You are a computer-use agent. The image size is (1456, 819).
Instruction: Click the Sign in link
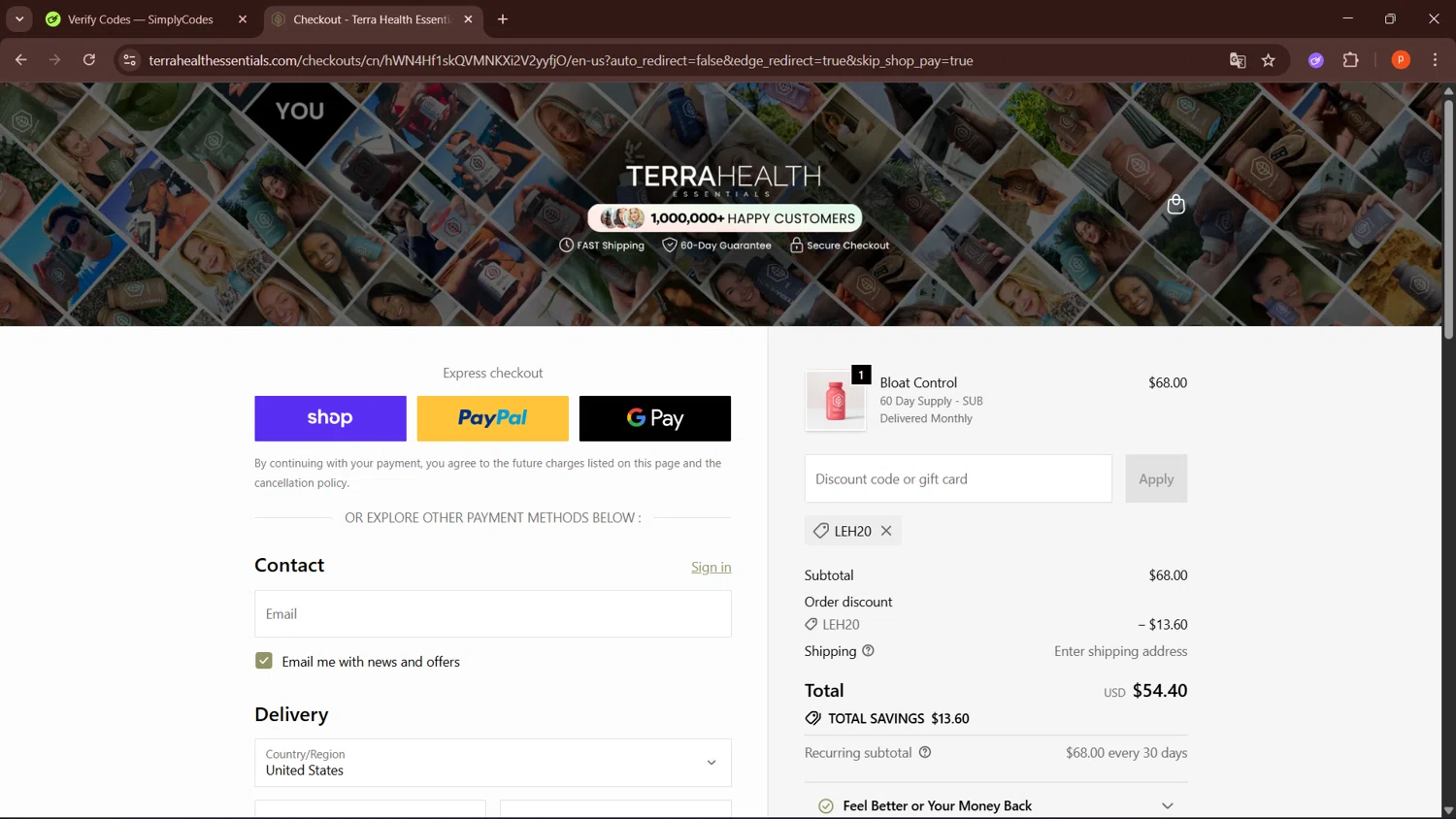[x=711, y=568]
